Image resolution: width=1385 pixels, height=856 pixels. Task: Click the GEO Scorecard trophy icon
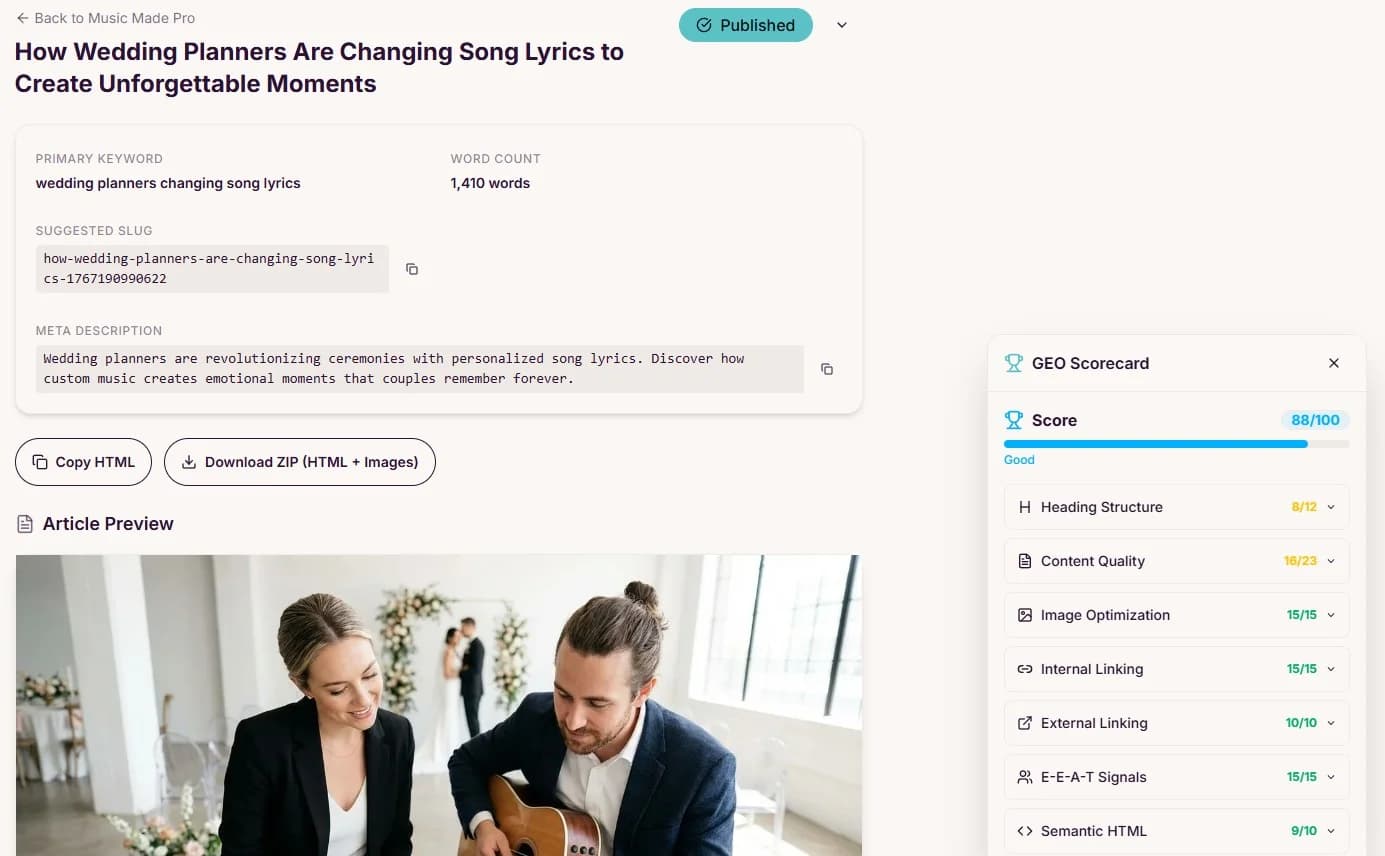[x=1014, y=363]
